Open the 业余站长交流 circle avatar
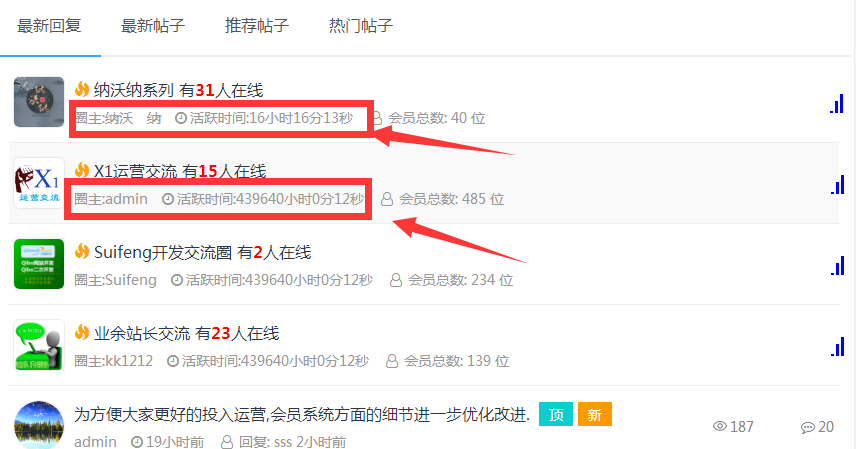The image size is (856, 449). tap(39, 345)
